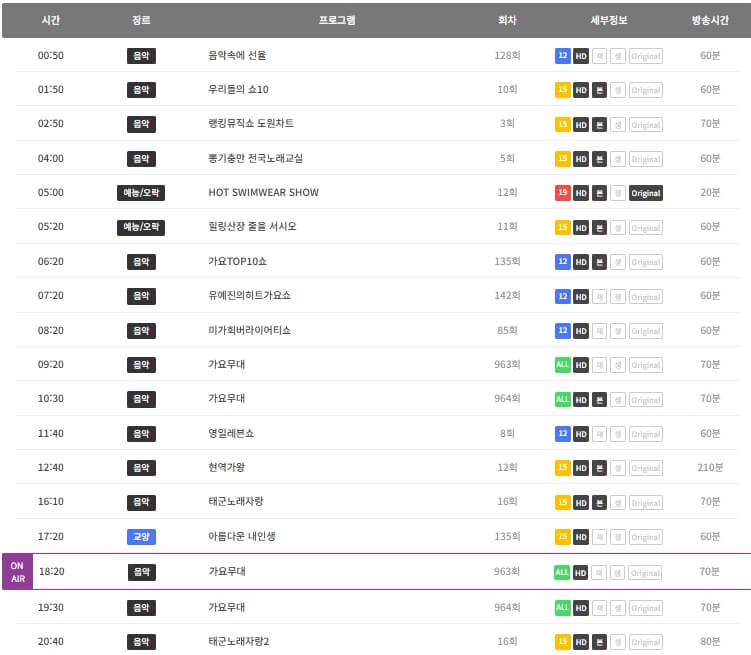
Task: Click the 12 rating badge for 유예진의히트가요쇼
Action: tap(562, 296)
